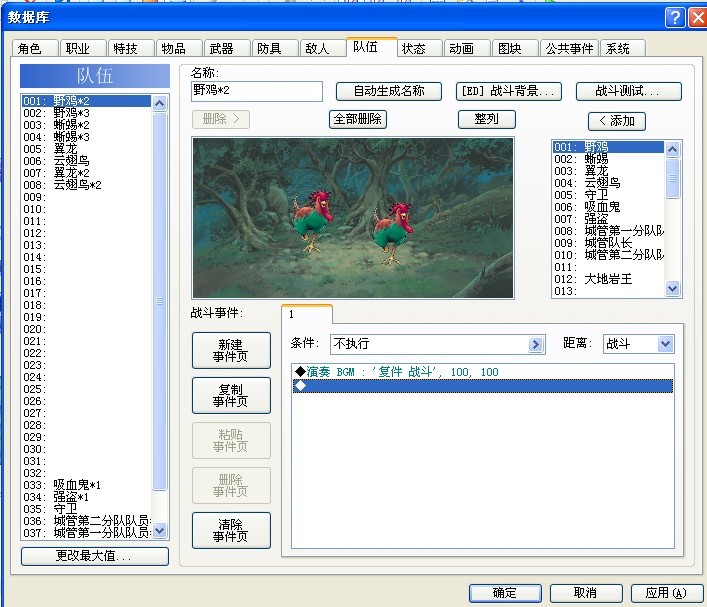This screenshot has height=607, width=707.
Task: Select troop 002: 野鸡*3
Action: point(86,113)
